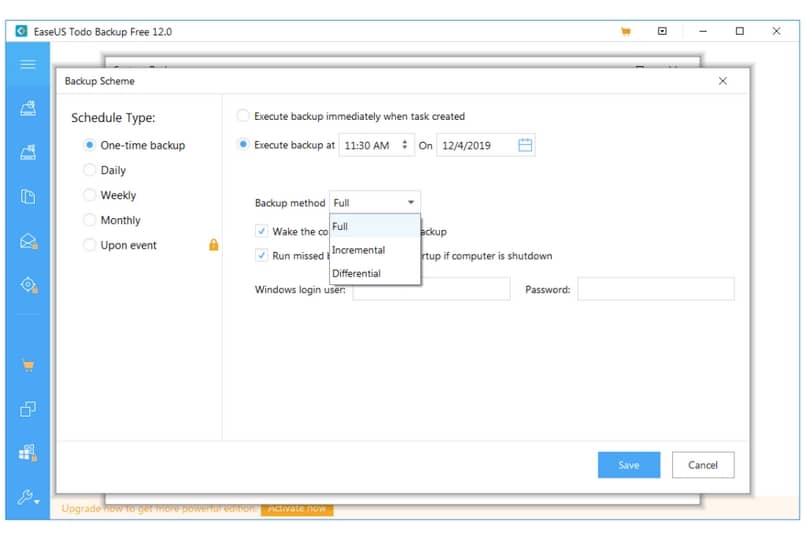Viewport: 806px width, 537px height.
Task: Open the title bar dropdown menu box
Action: pos(662,31)
